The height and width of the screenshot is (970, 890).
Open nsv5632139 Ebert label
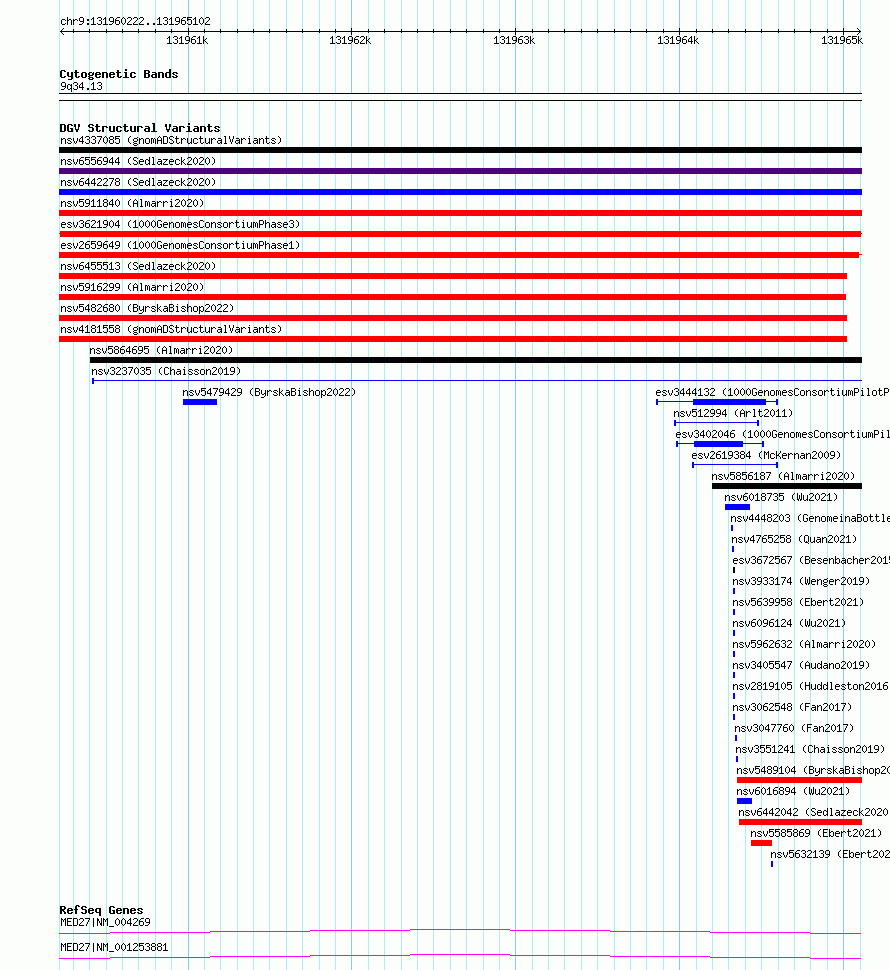[830, 856]
